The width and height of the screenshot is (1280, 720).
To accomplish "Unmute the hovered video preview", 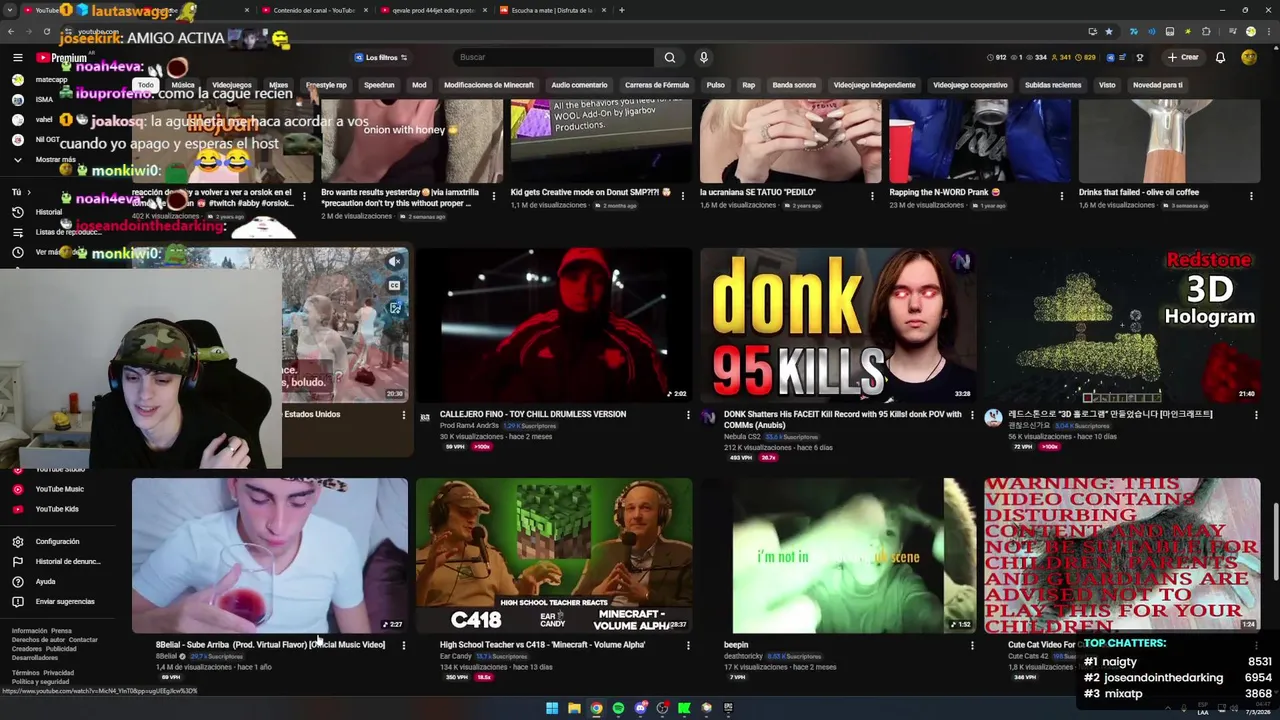I will (x=395, y=262).
